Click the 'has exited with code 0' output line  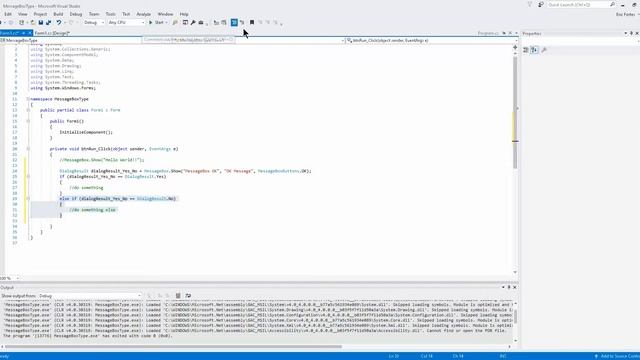point(88,336)
